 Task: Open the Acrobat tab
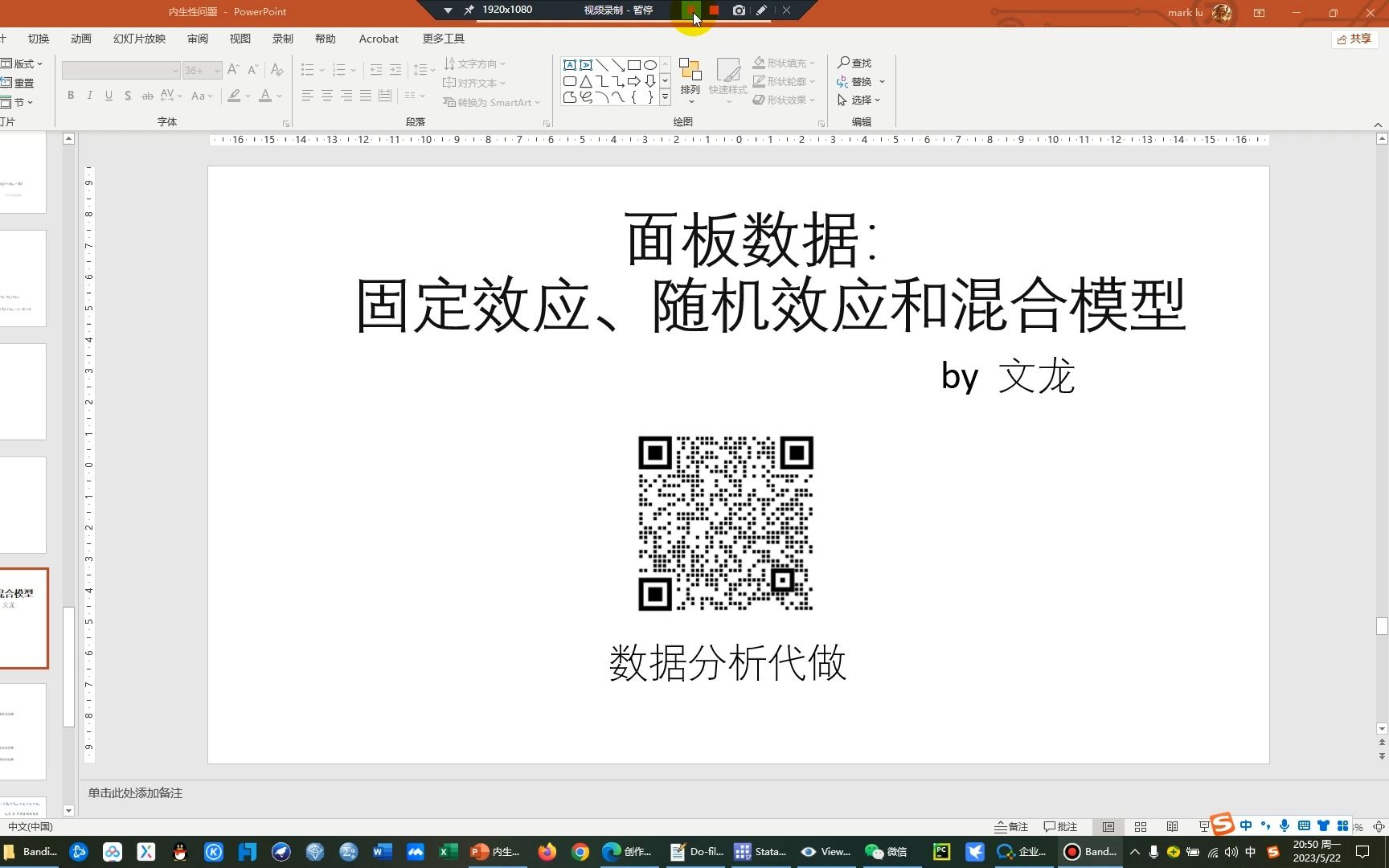coord(379,39)
